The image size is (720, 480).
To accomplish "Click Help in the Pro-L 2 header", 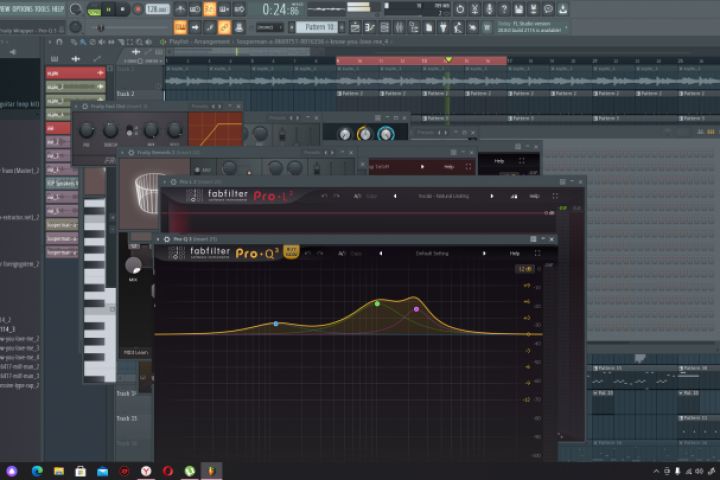I will click(534, 196).
